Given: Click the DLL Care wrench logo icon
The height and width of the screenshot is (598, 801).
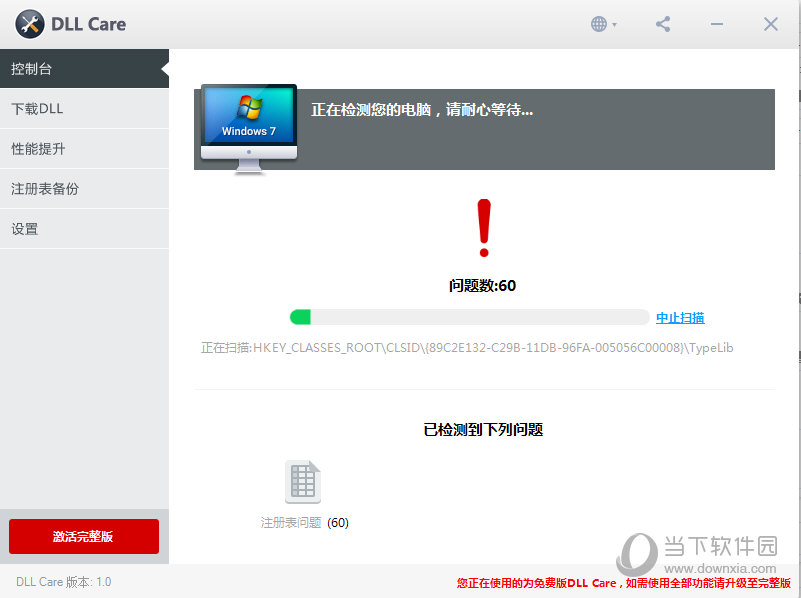Looking at the screenshot, I should pos(30,24).
